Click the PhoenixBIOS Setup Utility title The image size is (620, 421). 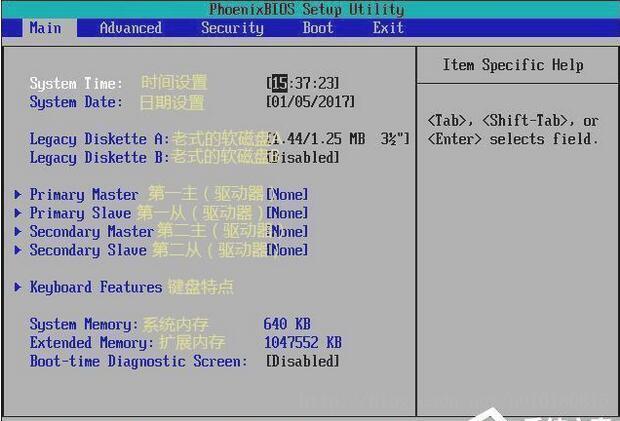[x=307, y=9]
